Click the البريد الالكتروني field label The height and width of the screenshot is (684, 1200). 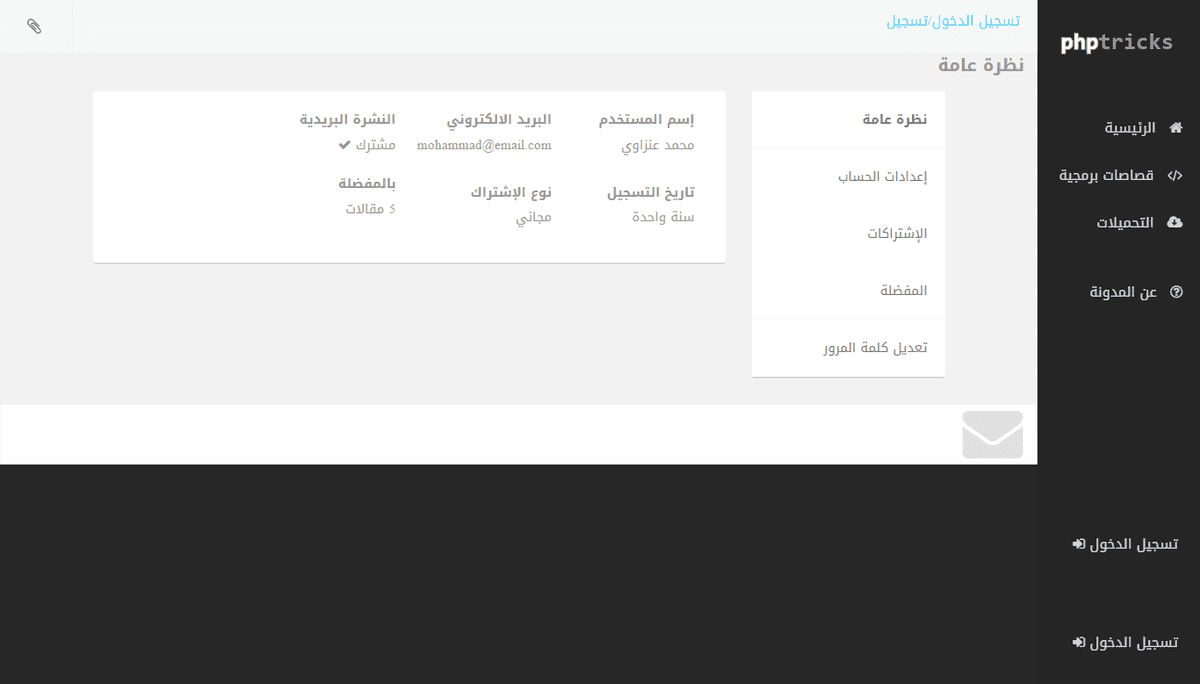[x=499, y=120]
